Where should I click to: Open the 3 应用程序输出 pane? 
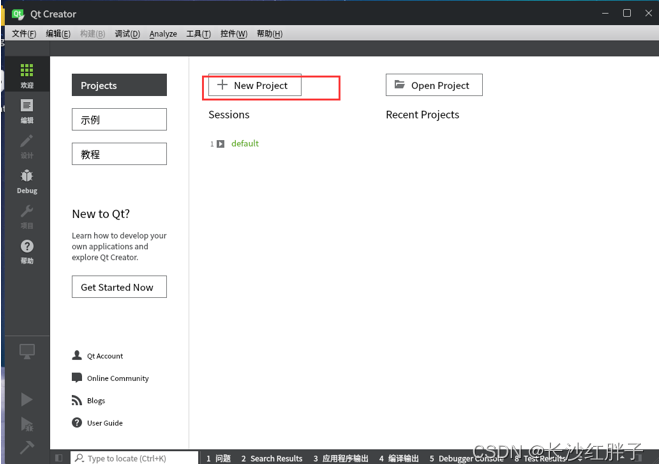341,458
